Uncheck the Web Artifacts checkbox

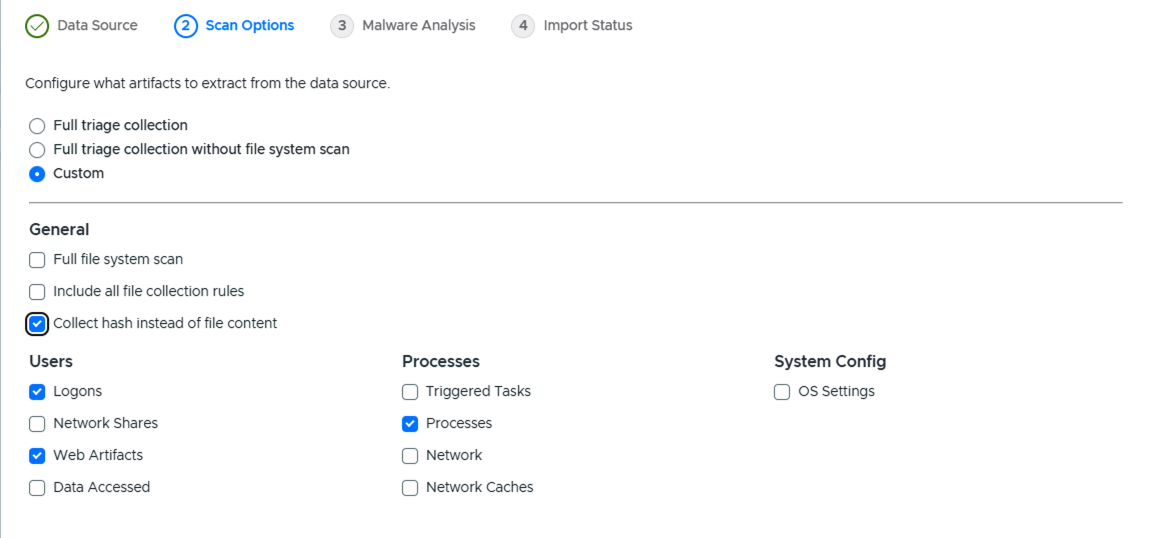point(37,456)
